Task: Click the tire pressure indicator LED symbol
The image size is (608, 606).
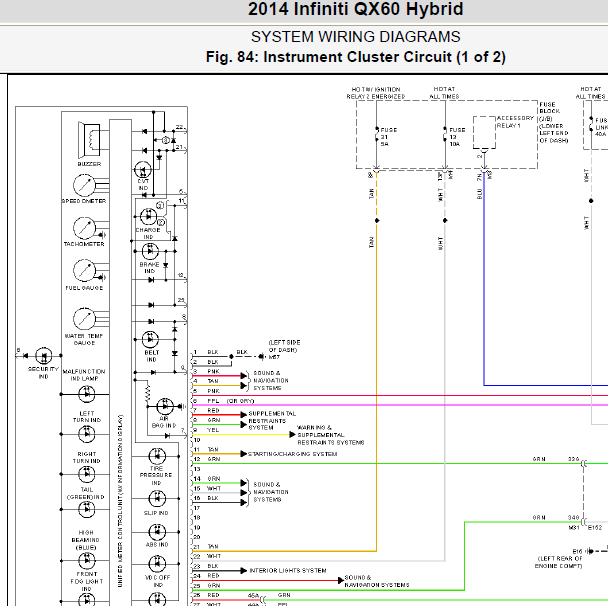Action: tap(157, 456)
